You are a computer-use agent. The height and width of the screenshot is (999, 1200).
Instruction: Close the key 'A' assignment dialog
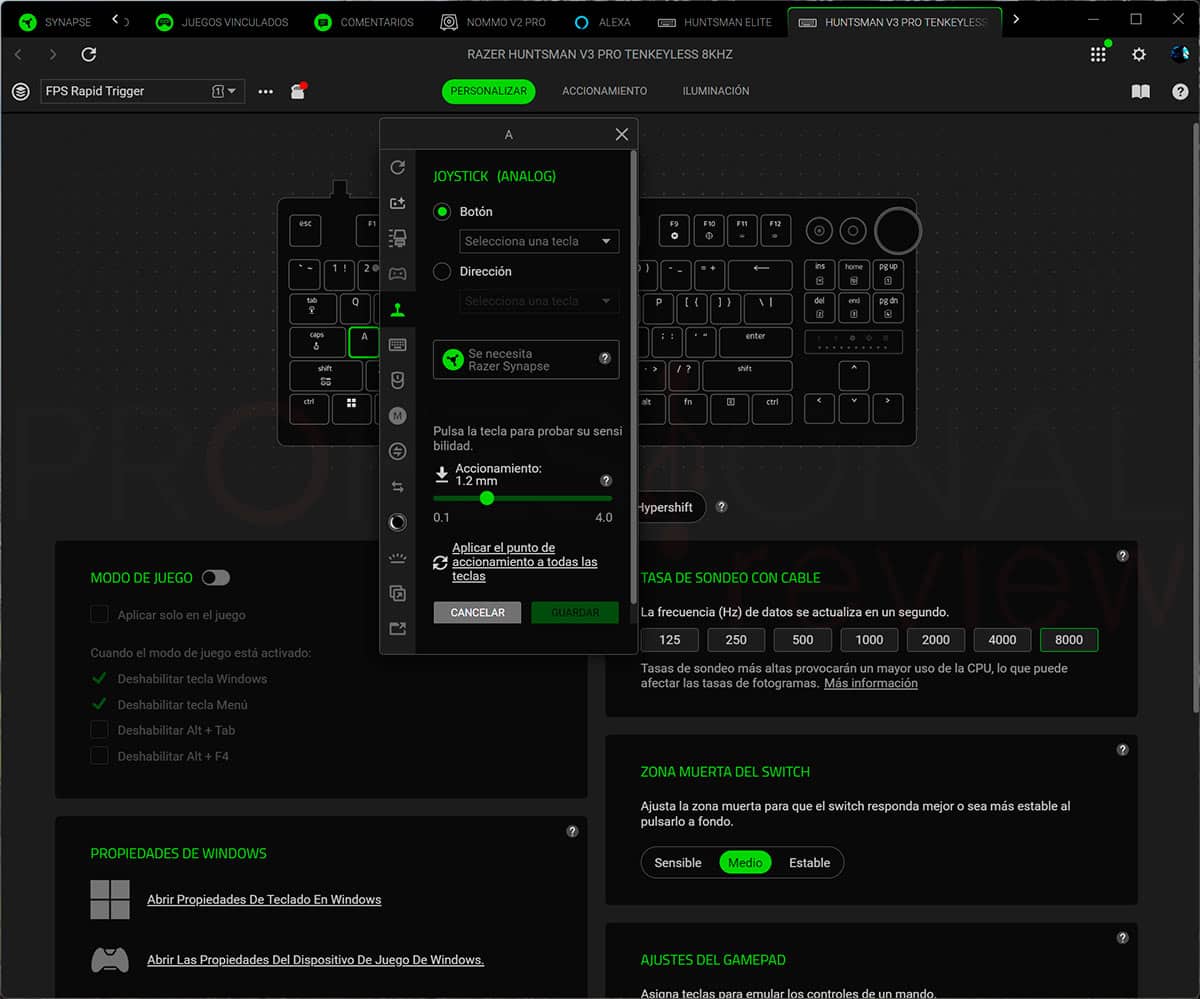point(622,134)
